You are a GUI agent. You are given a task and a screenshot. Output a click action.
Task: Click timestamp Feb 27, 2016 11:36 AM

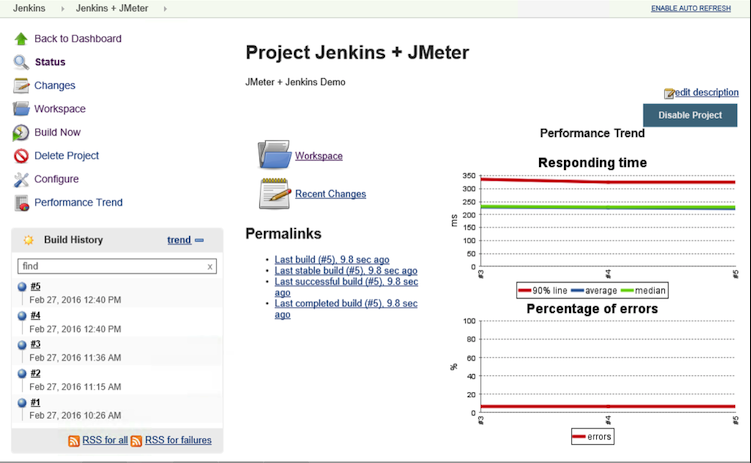pos(75,358)
